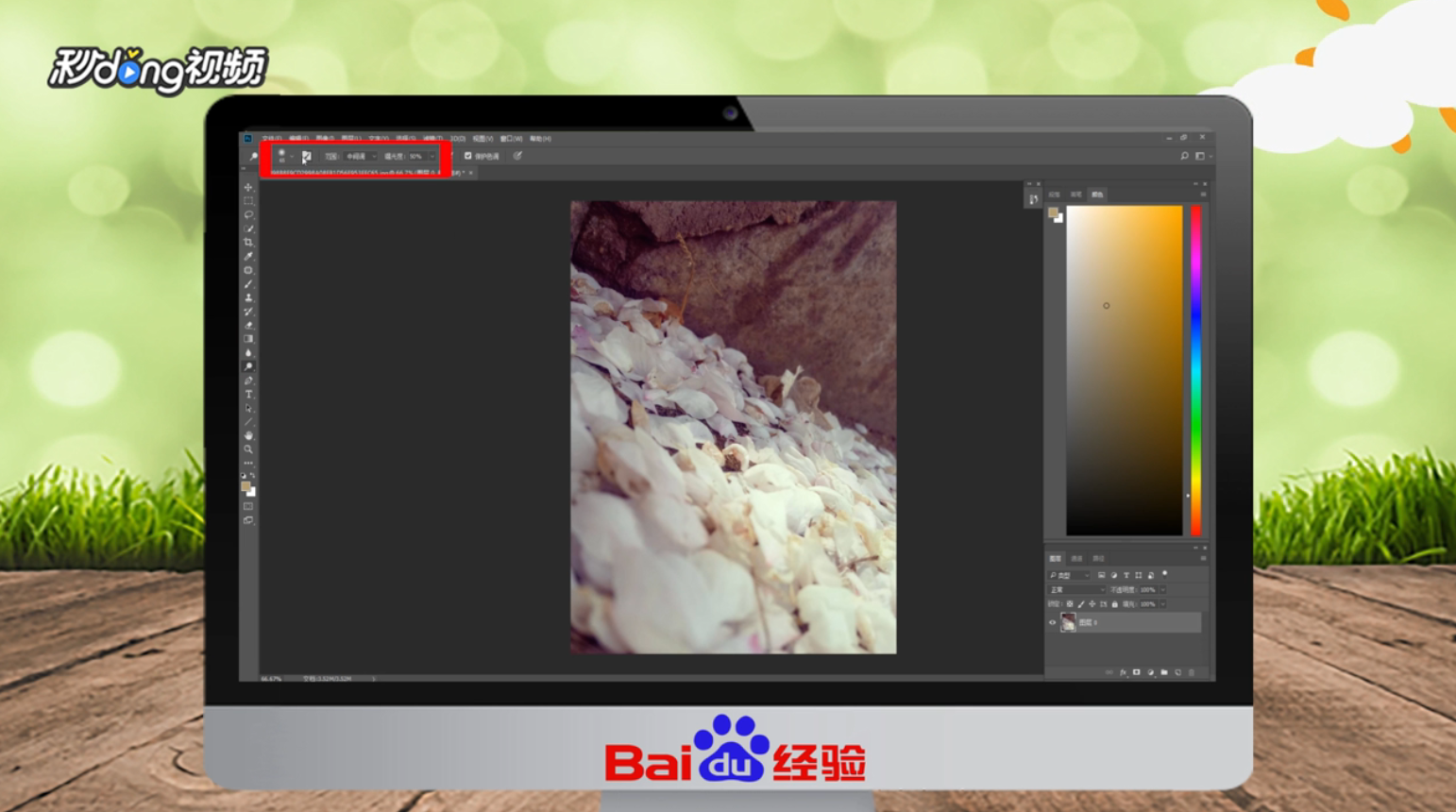The image size is (1456, 812).
Task: Select the Eraser tool
Action: pyautogui.click(x=248, y=326)
